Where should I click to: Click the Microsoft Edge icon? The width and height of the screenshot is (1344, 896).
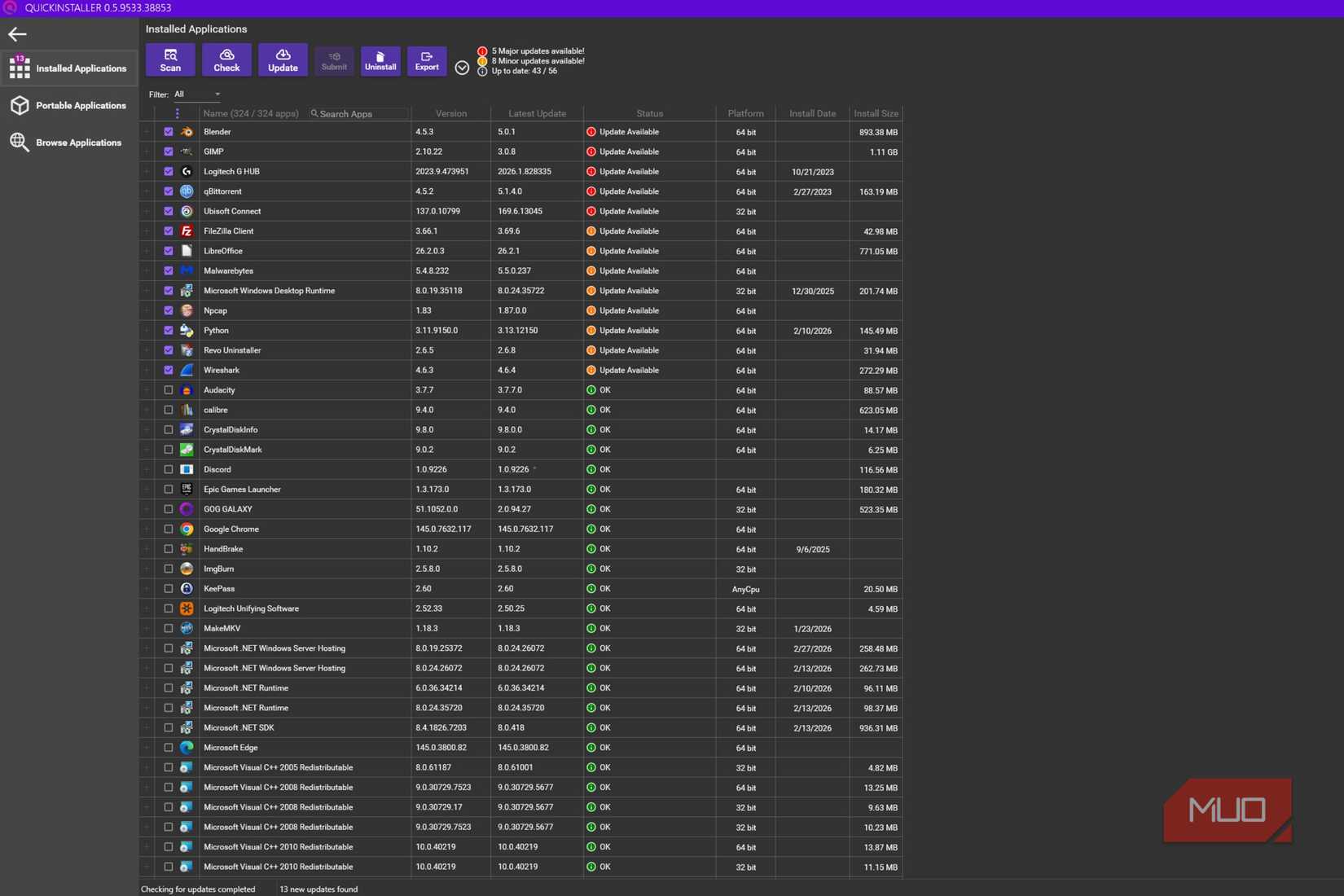187,748
